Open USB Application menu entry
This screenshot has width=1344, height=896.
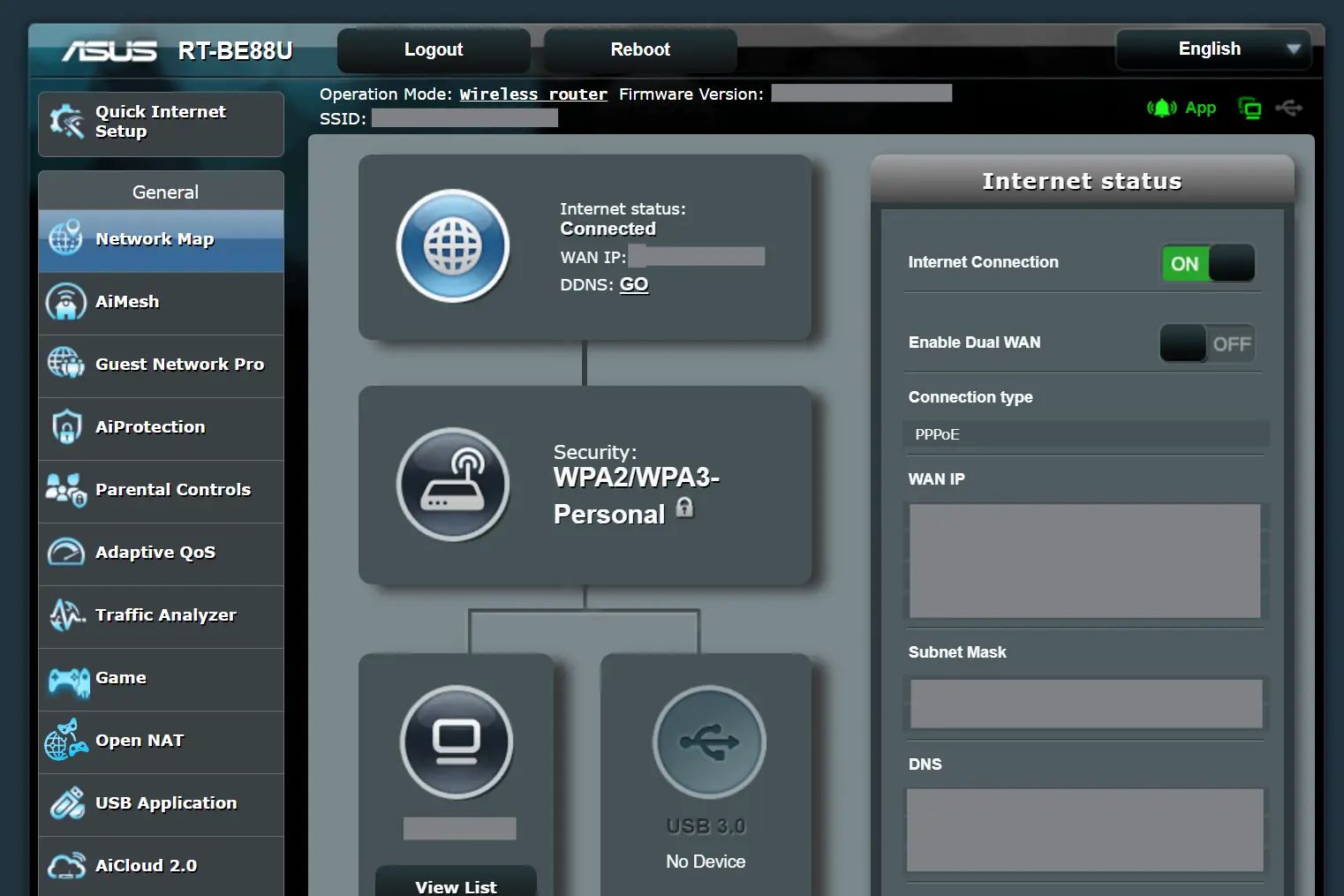(162, 804)
